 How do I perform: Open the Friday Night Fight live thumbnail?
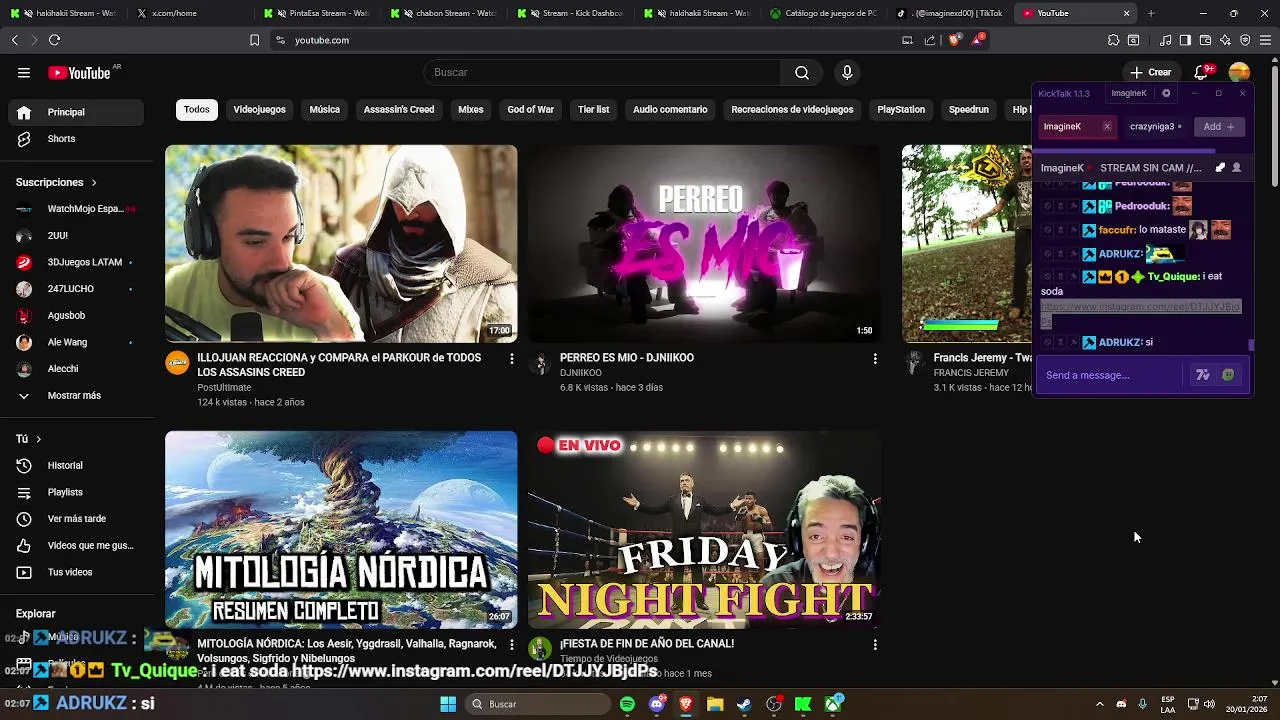[x=705, y=530]
